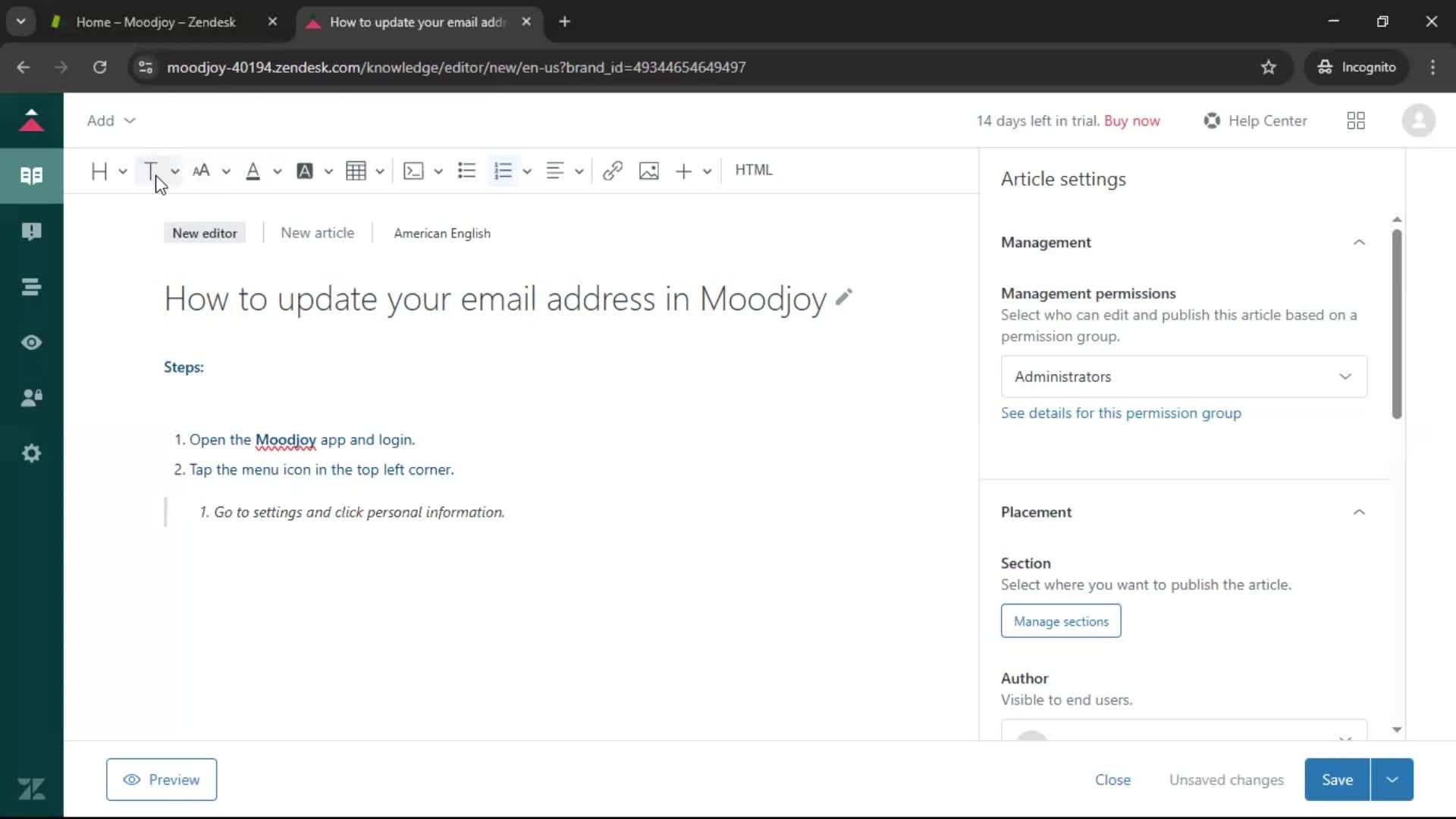This screenshot has width=1456, height=819.
Task: Expand the Font size dropdown arrow
Action: (x=226, y=171)
